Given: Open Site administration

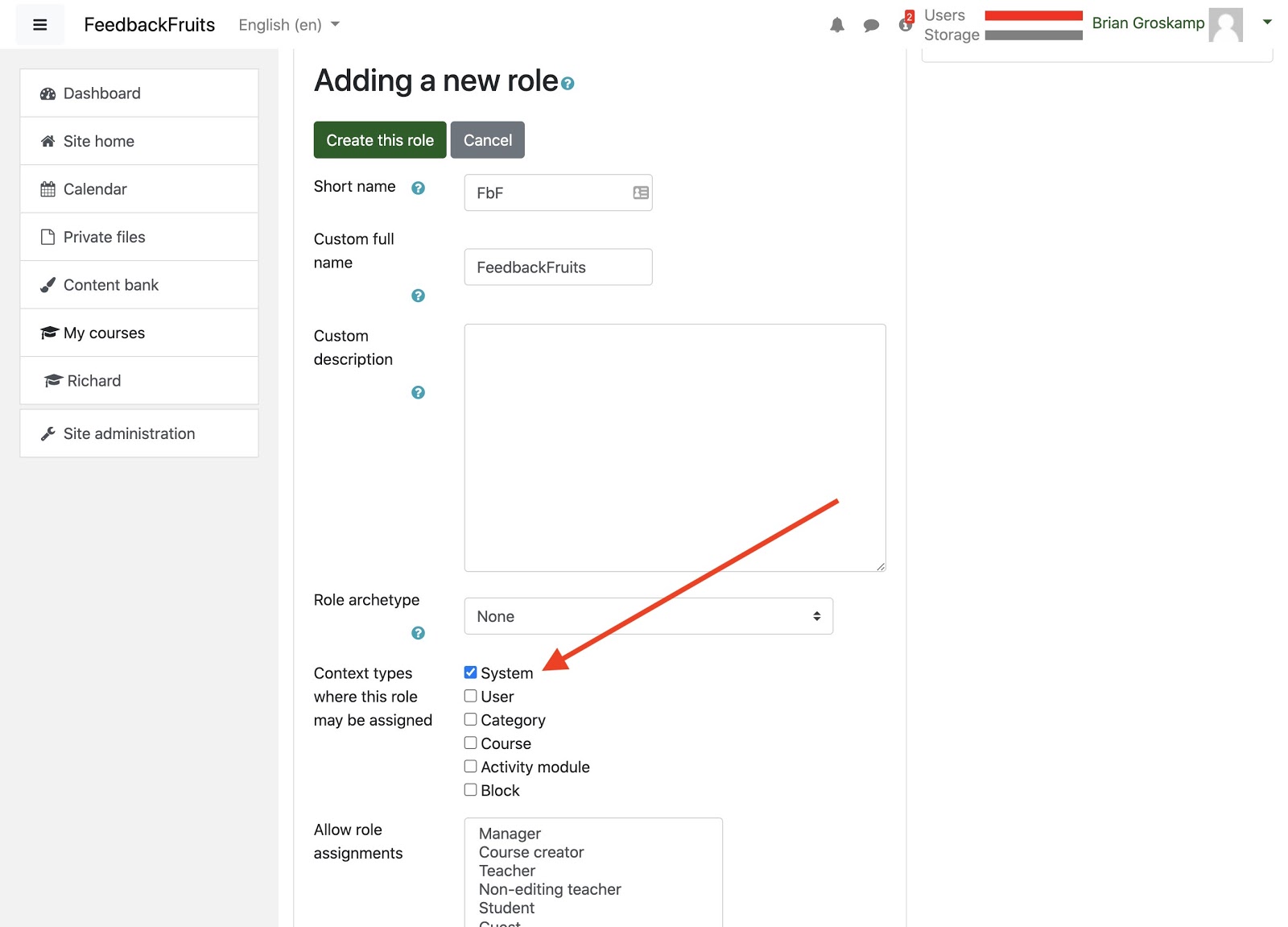Looking at the screenshot, I should pyautogui.click(x=139, y=433).
